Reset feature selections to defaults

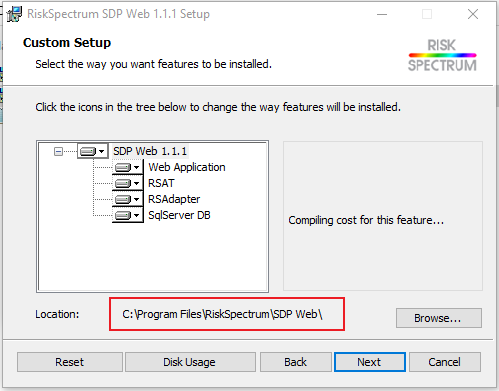tap(70, 362)
